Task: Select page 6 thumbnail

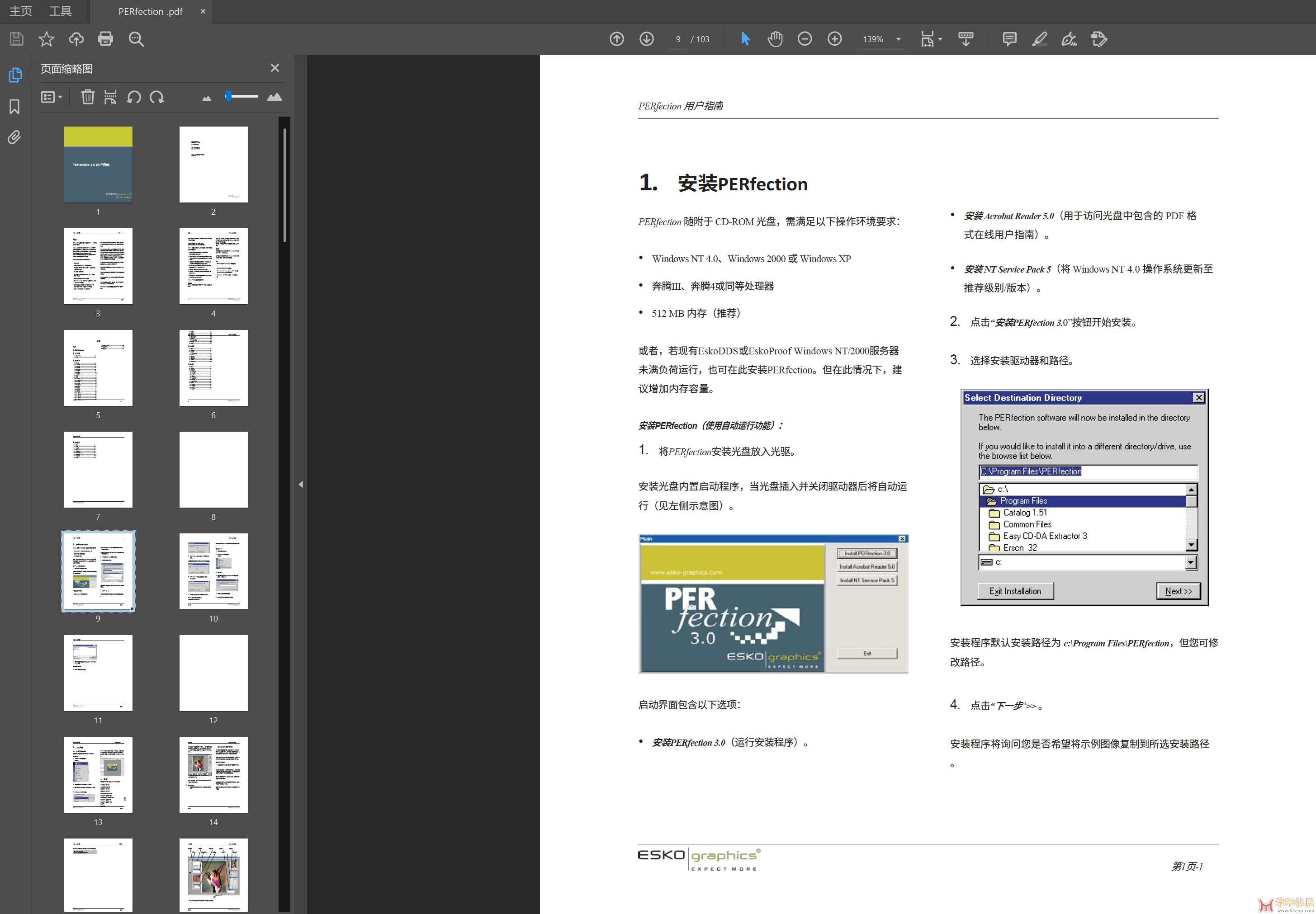Action: [213, 367]
